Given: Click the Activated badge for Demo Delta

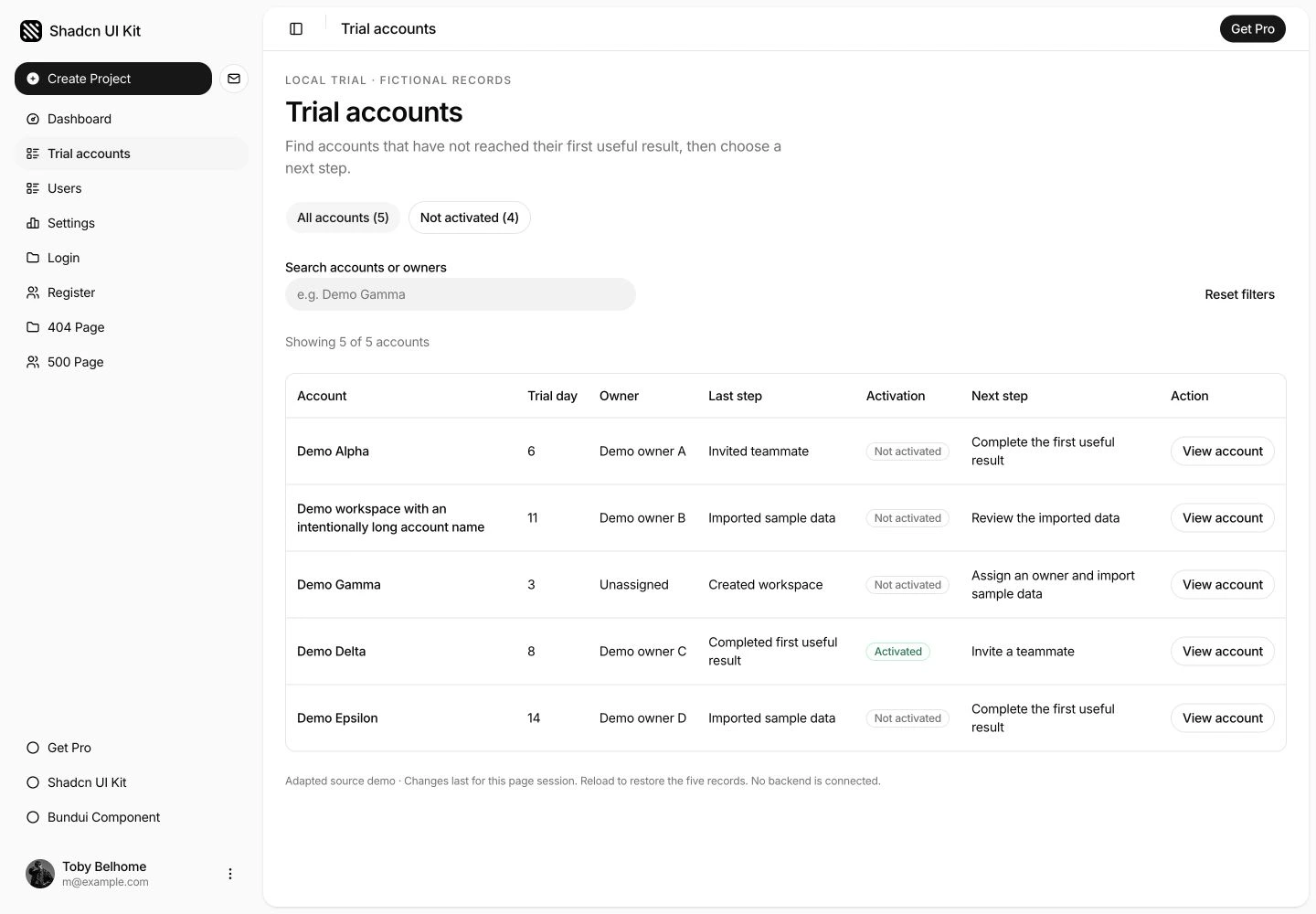Looking at the screenshot, I should pos(898,652).
